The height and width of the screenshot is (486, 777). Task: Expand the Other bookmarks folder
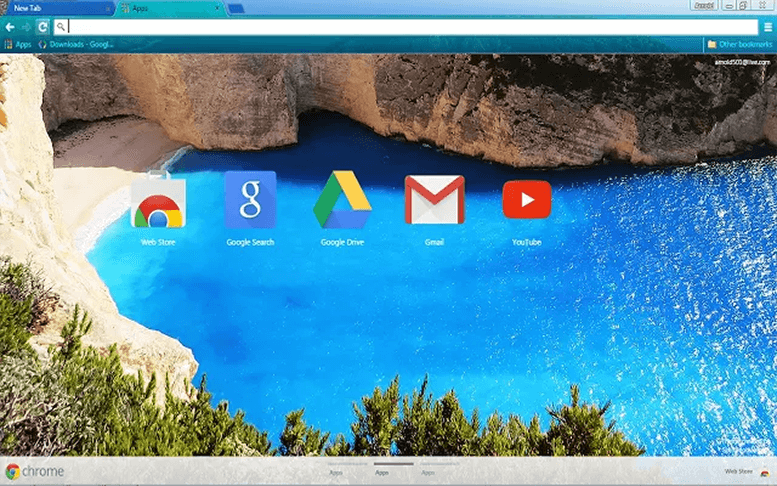coord(739,44)
